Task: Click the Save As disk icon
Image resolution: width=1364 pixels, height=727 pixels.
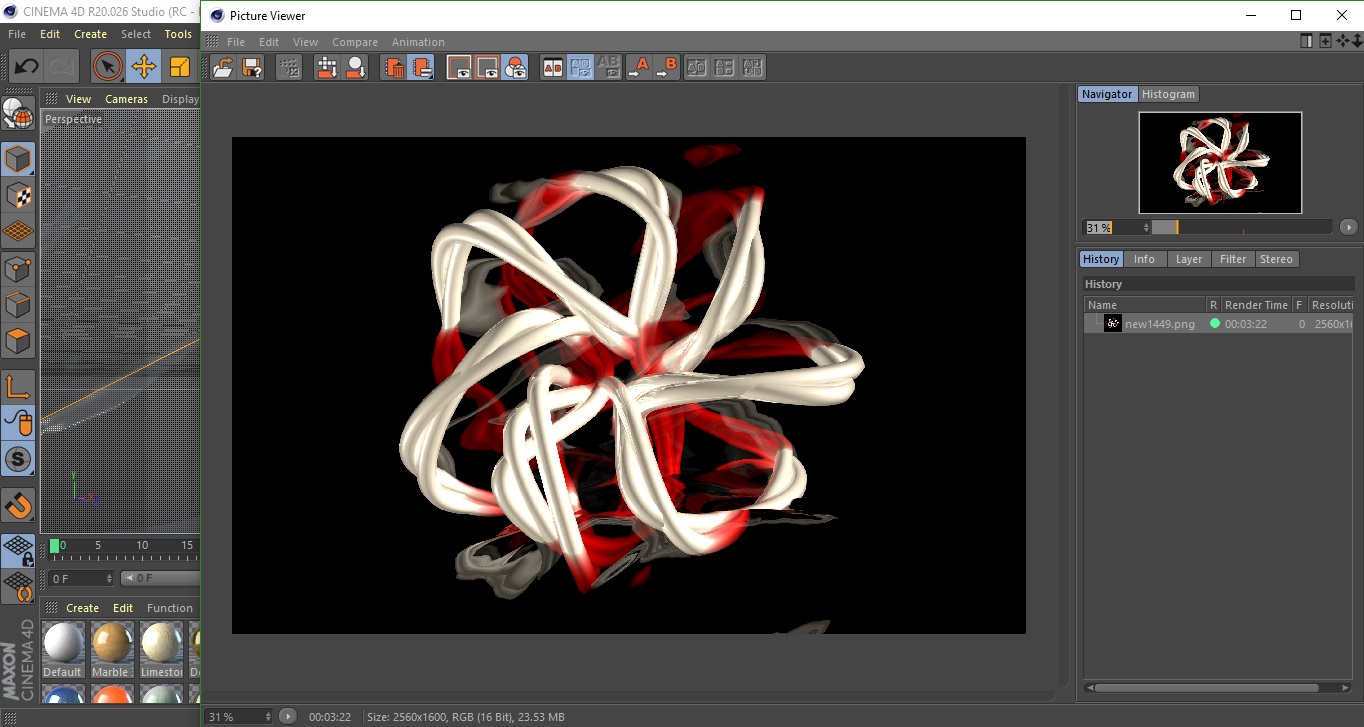Action: (x=252, y=68)
